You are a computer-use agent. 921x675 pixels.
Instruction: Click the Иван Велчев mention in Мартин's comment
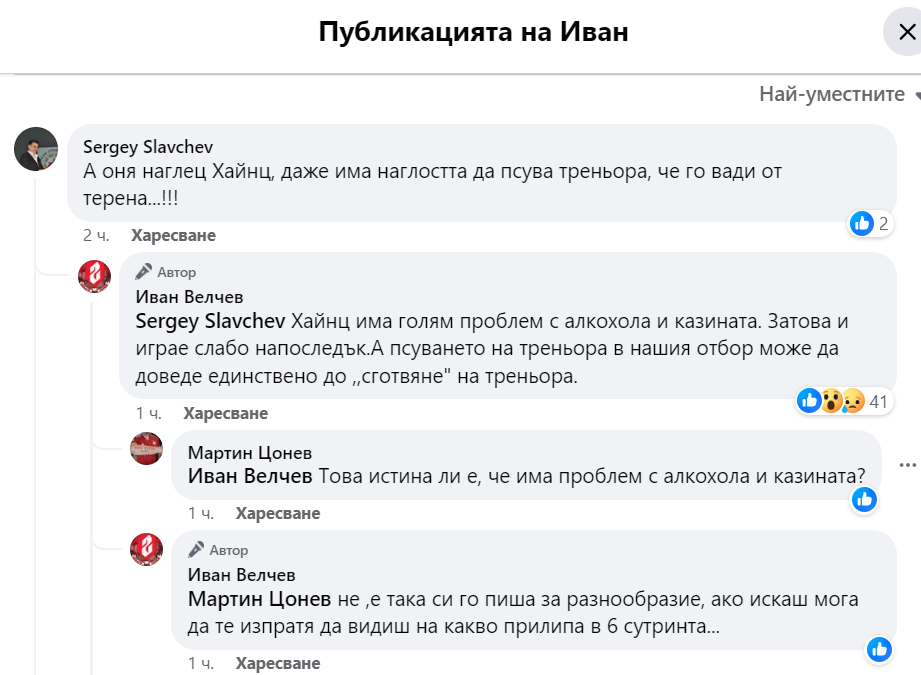tap(250, 476)
